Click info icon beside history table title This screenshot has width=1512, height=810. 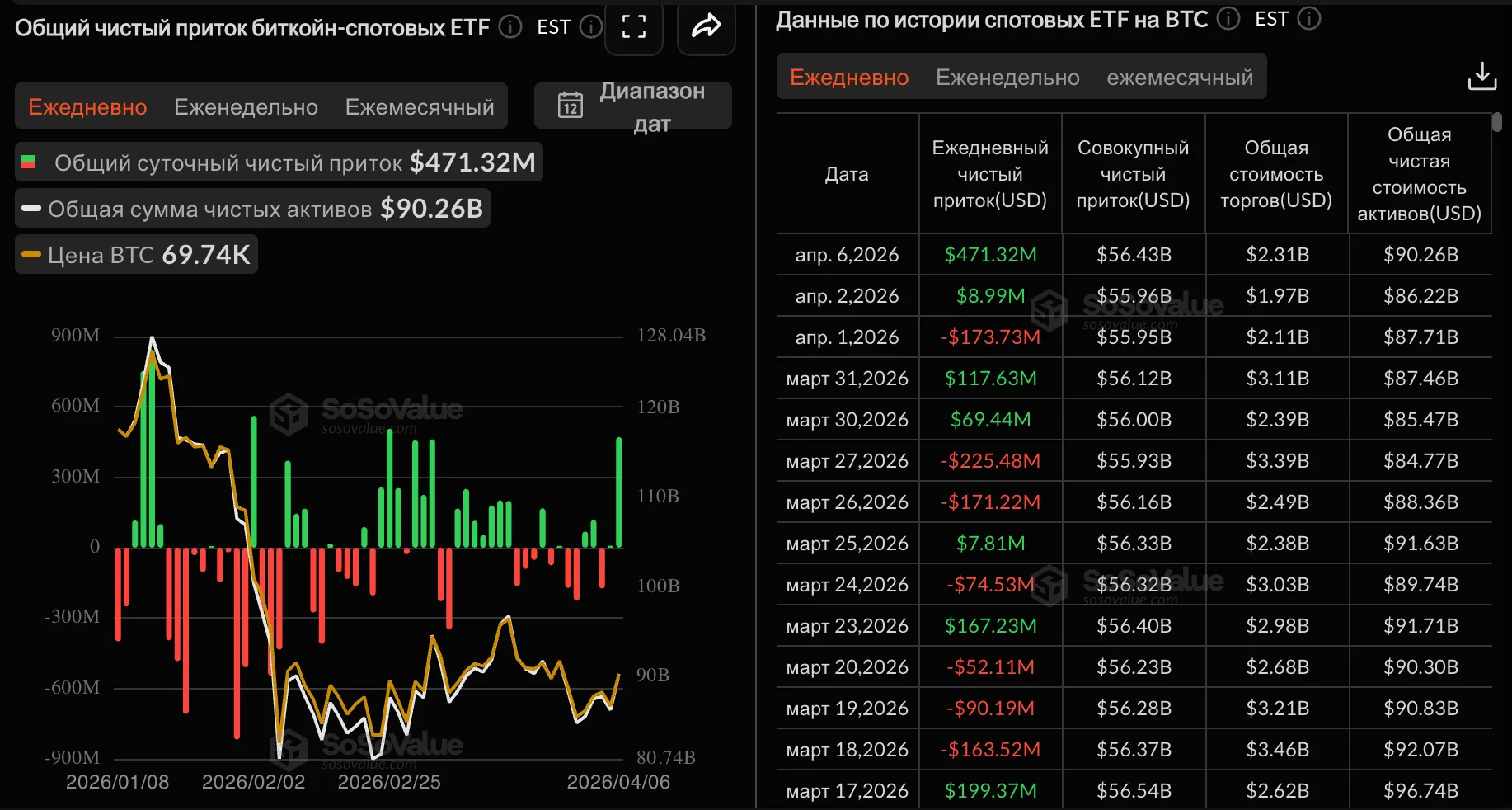point(1228,18)
